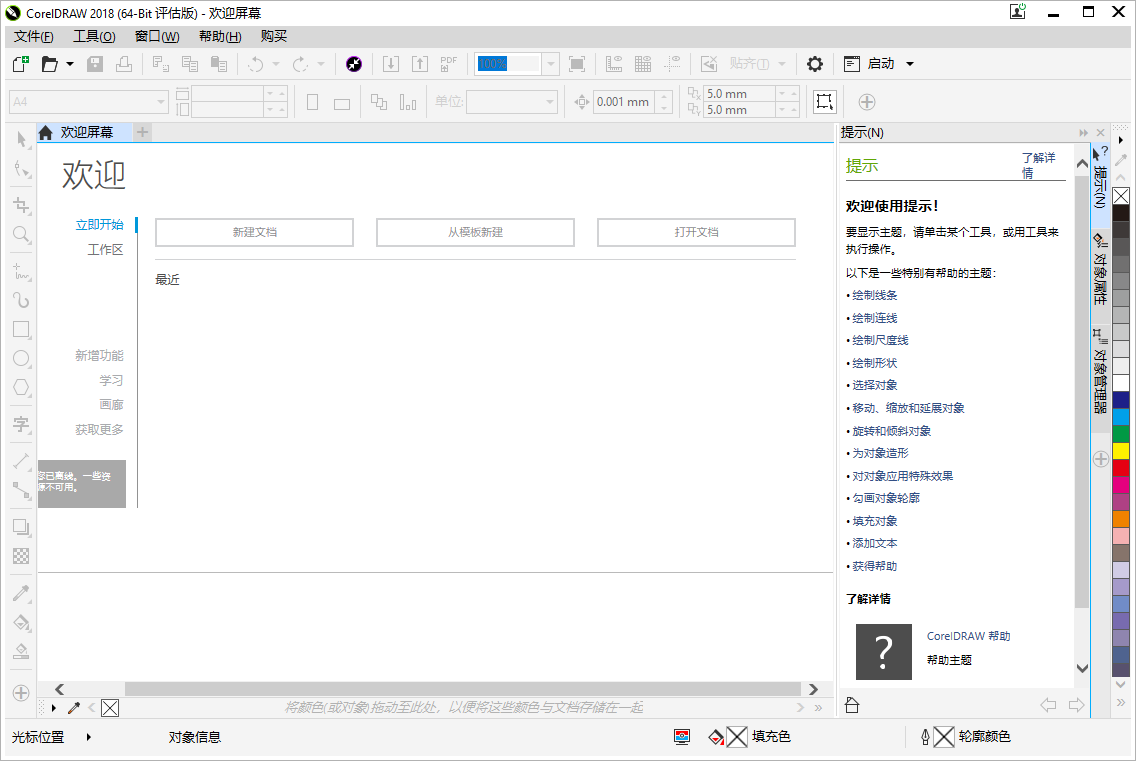Select the Ellipse tool
The image size is (1136, 761).
coord(22,359)
